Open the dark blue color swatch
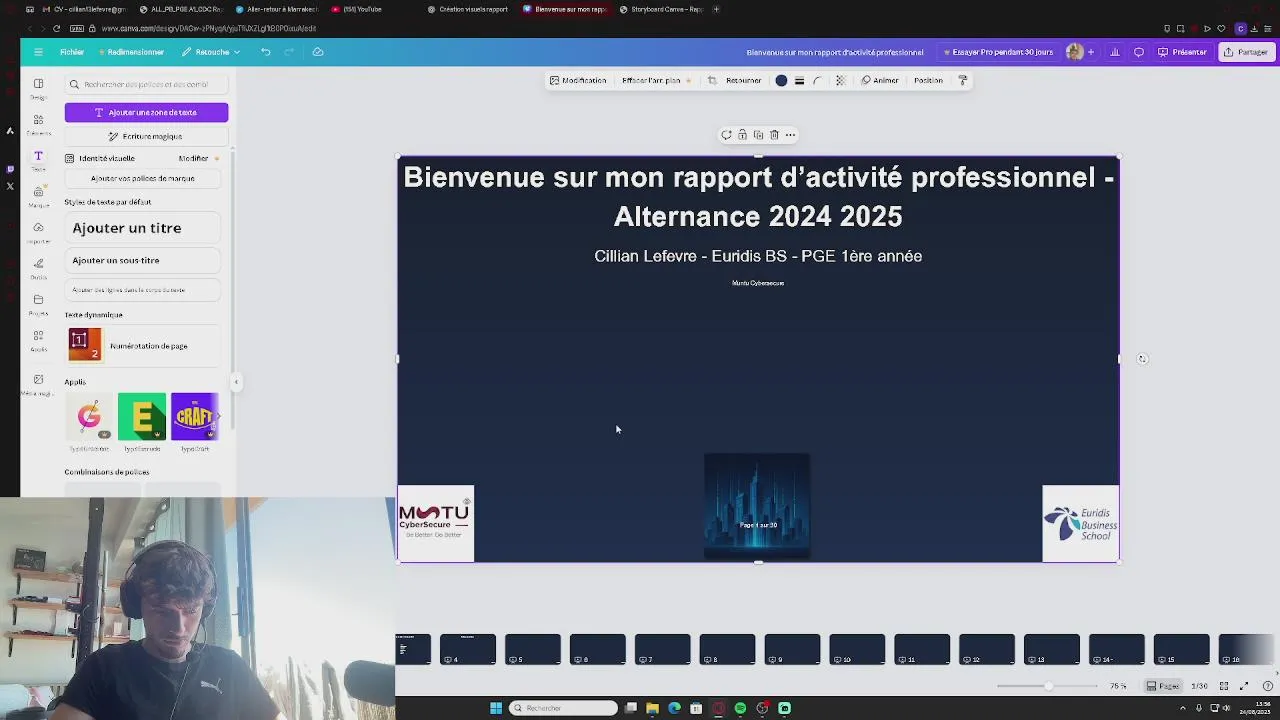 pyautogui.click(x=781, y=80)
